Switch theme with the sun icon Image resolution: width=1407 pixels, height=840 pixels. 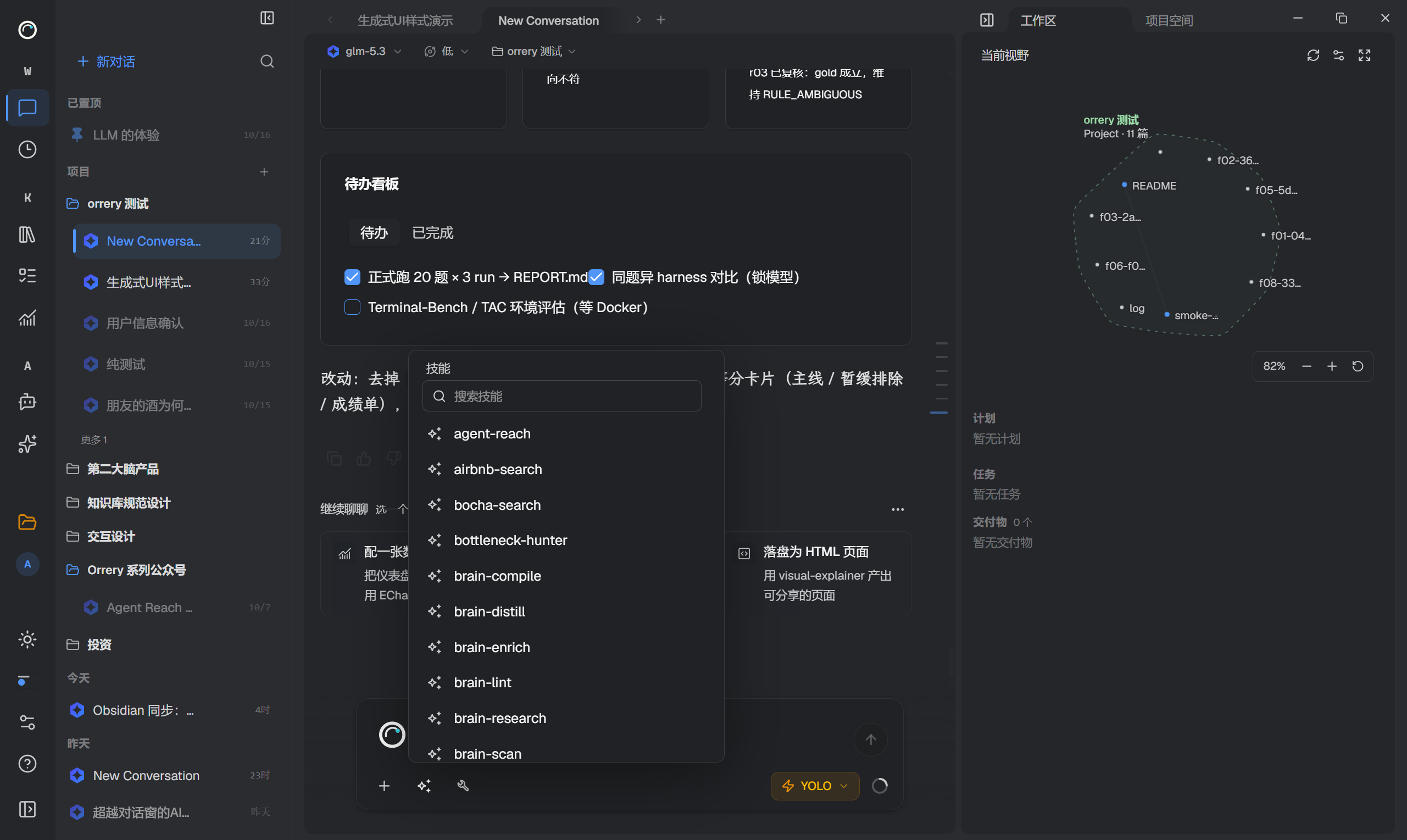27,639
